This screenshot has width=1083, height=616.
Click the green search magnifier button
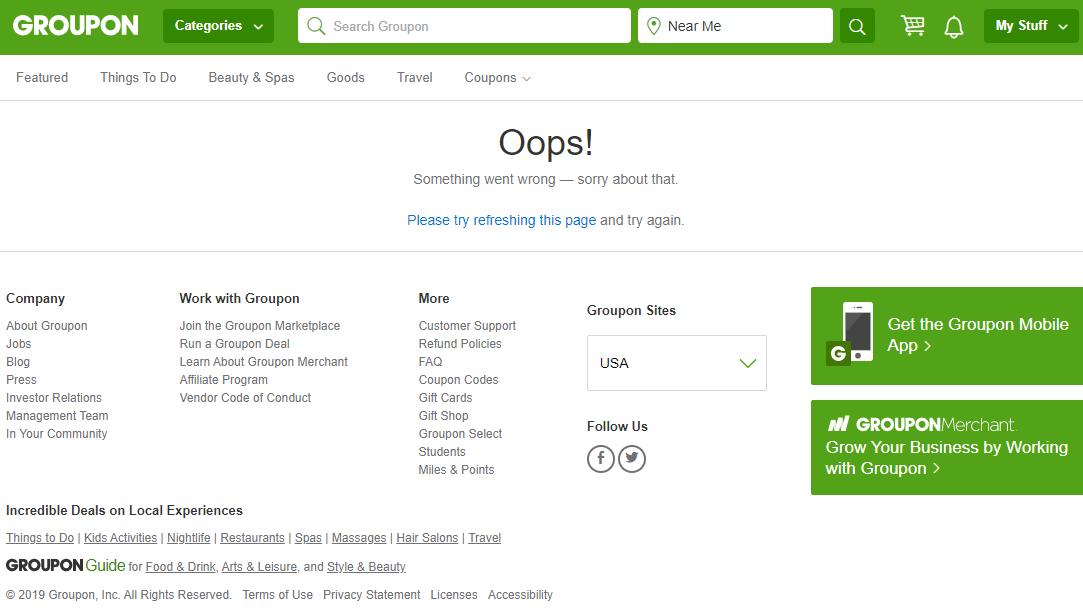(x=857, y=26)
